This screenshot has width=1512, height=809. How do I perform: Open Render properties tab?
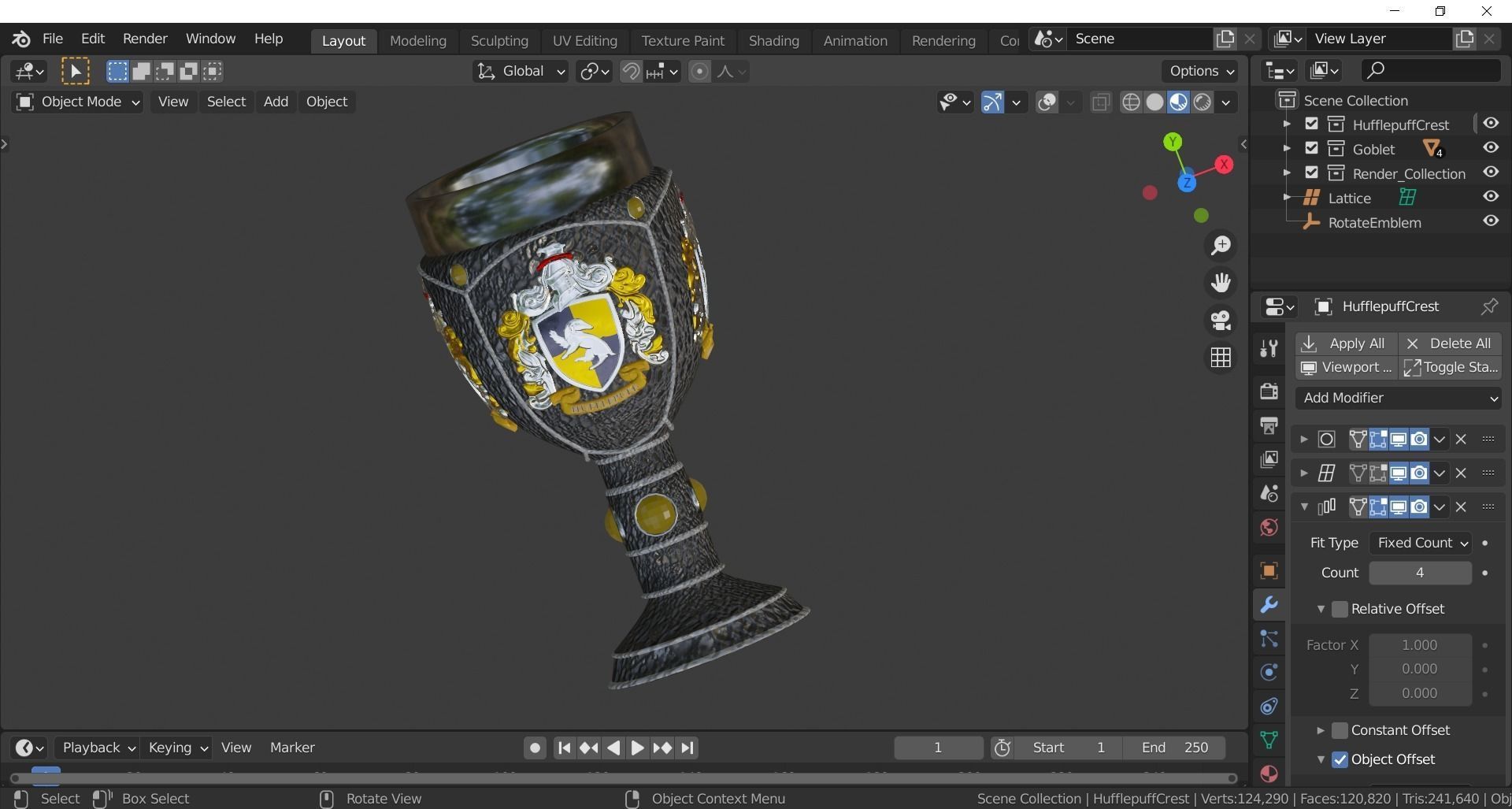click(1269, 392)
